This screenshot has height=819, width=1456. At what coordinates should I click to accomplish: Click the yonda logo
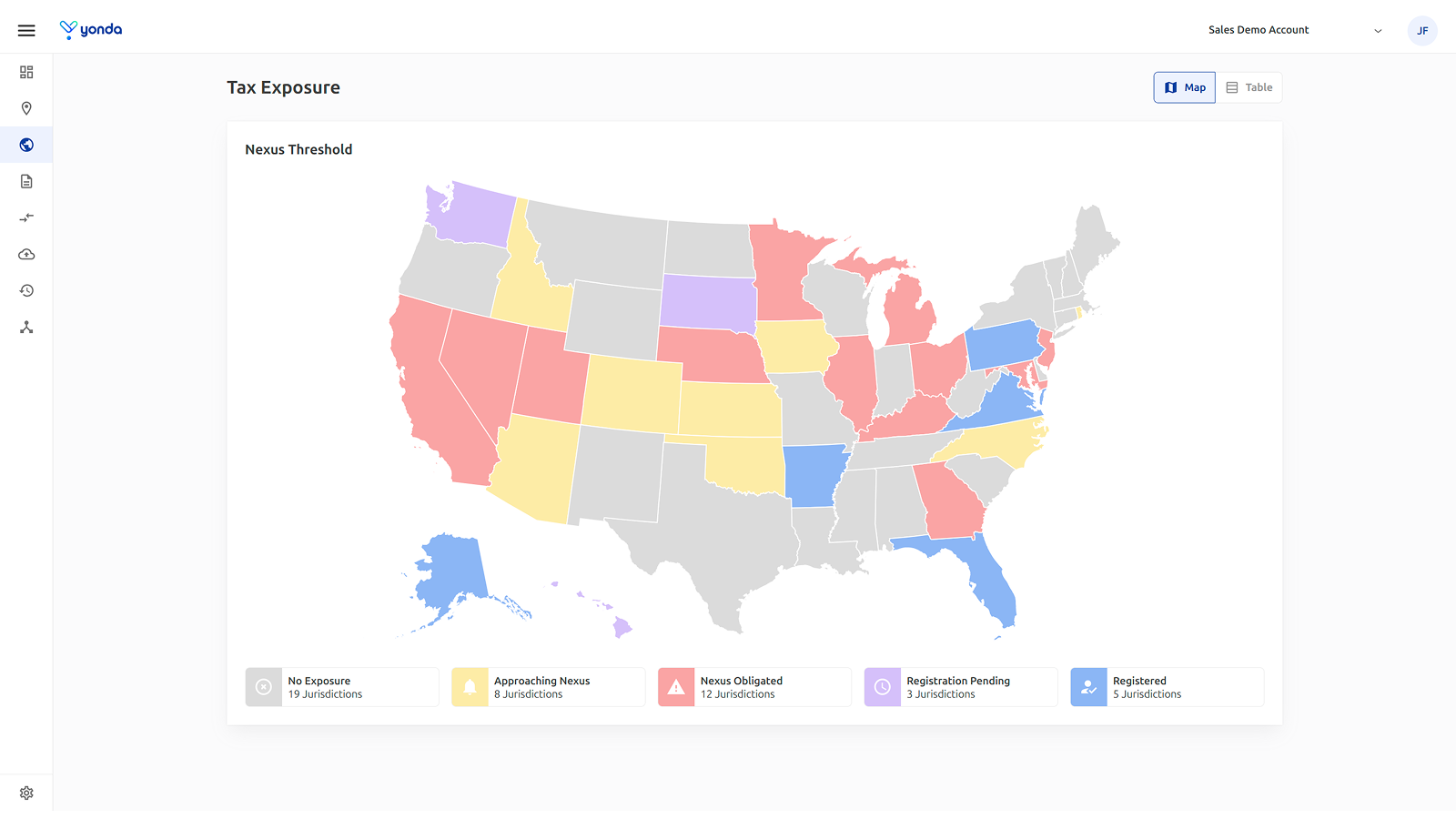tap(91, 30)
